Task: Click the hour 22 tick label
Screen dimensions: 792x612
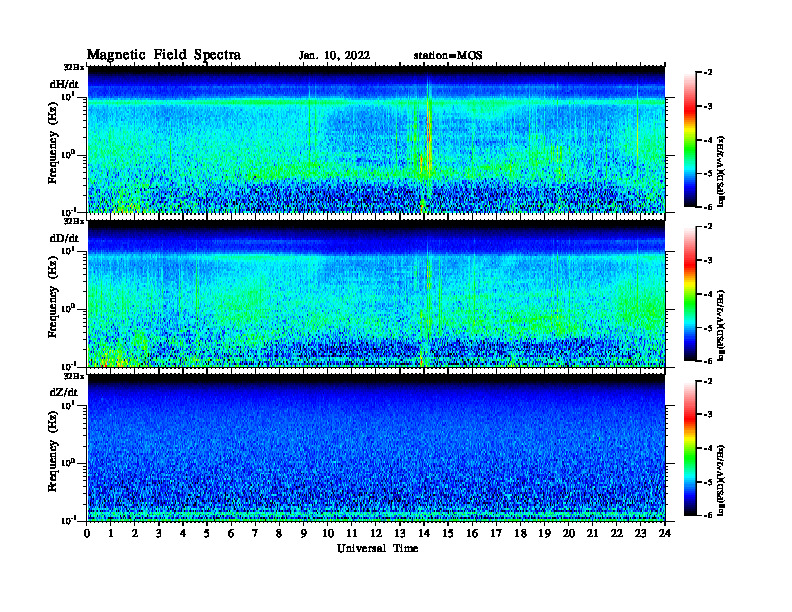Action: pos(617,533)
